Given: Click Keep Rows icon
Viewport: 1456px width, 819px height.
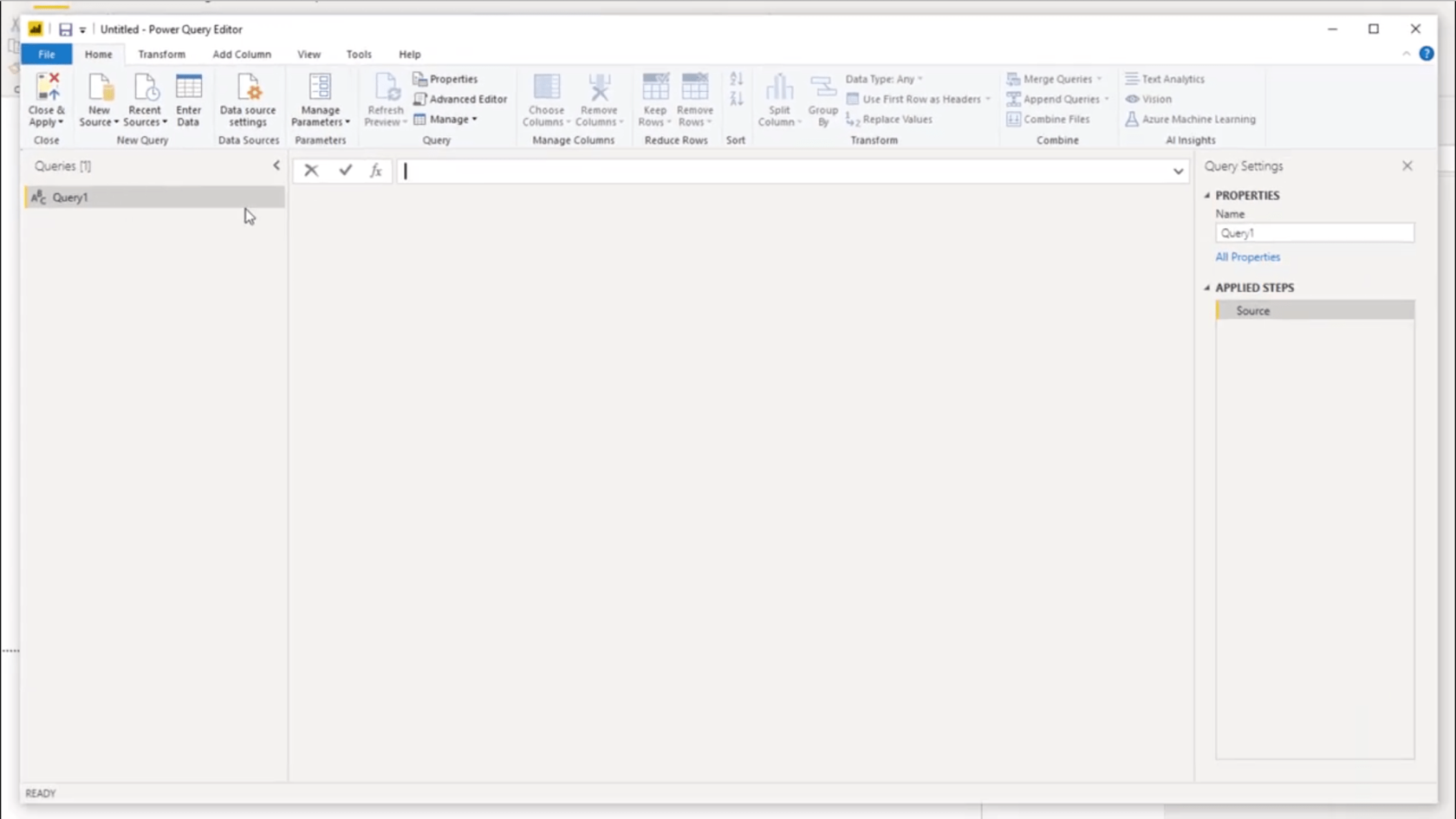Looking at the screenshot, I should (655, 87).
